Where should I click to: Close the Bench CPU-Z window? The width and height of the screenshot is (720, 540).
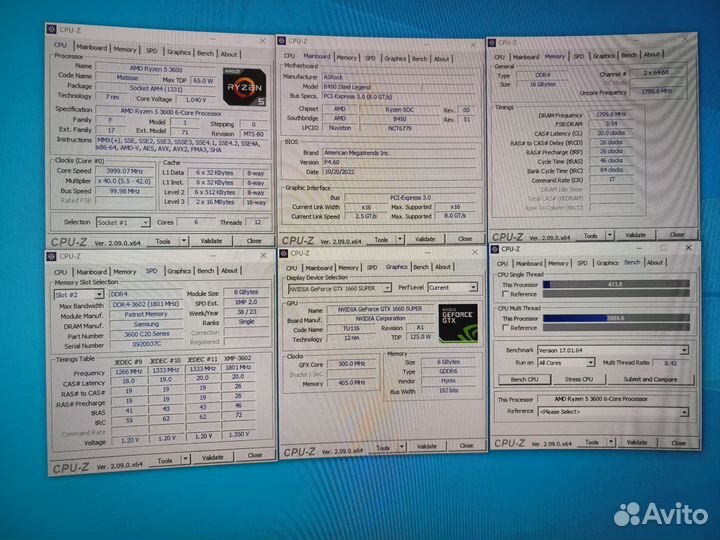(x=688, y=248)
